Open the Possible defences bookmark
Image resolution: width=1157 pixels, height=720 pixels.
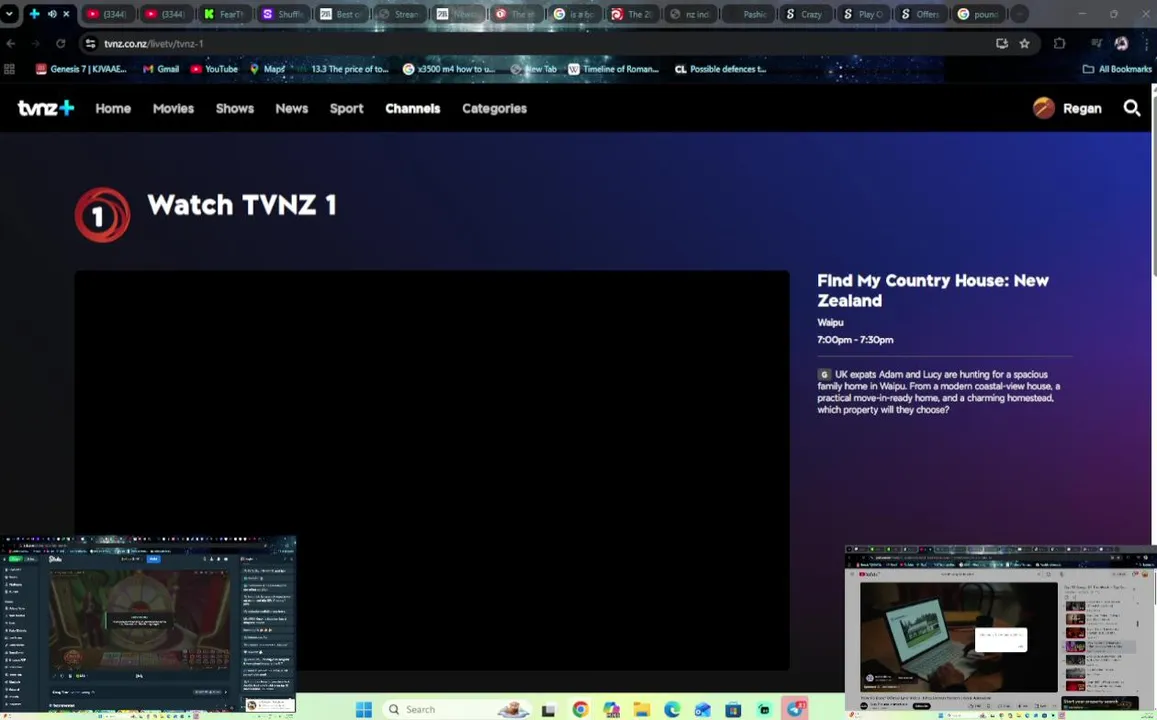(x=721, y=69)
